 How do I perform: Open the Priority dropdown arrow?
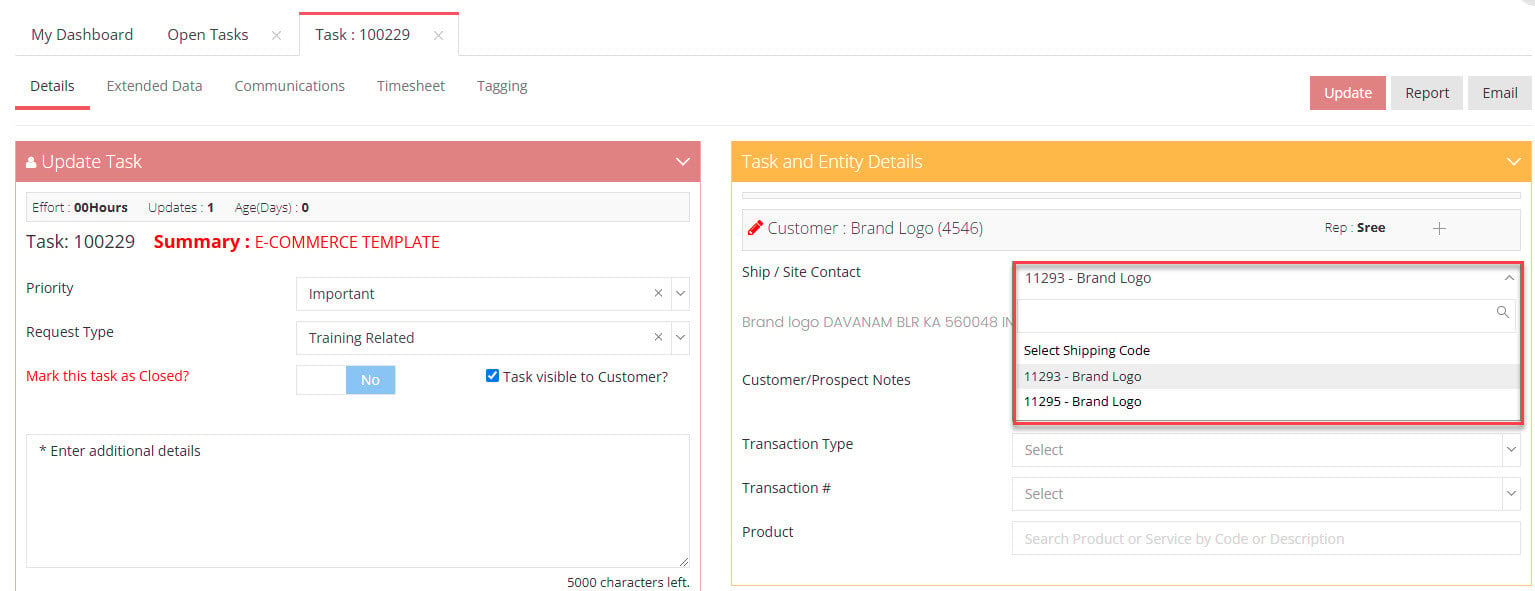[x=681, y=294]
